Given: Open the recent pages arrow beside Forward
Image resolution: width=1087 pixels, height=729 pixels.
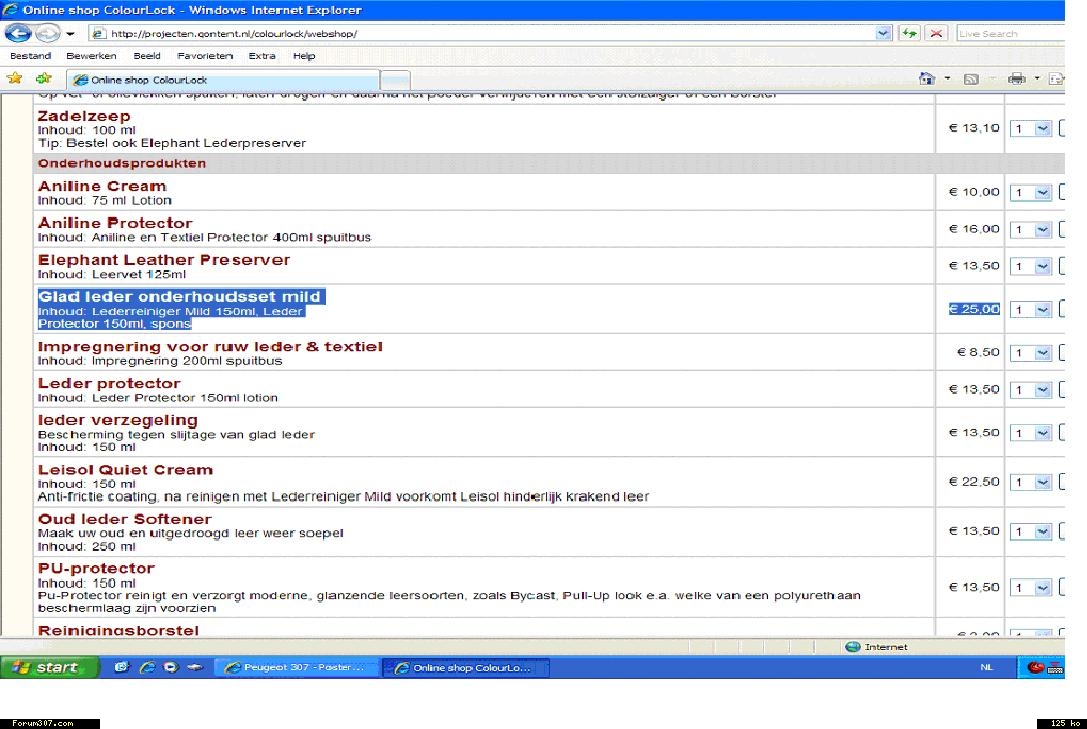Looking at the screenshot, I should [70, 33].
